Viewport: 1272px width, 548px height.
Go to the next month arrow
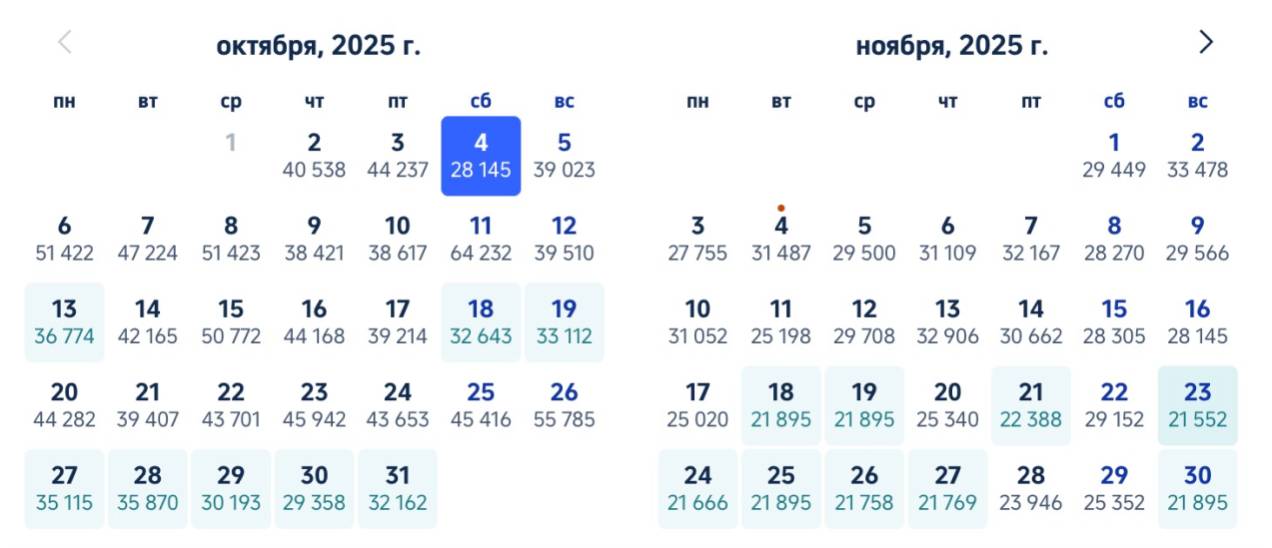1206,42
